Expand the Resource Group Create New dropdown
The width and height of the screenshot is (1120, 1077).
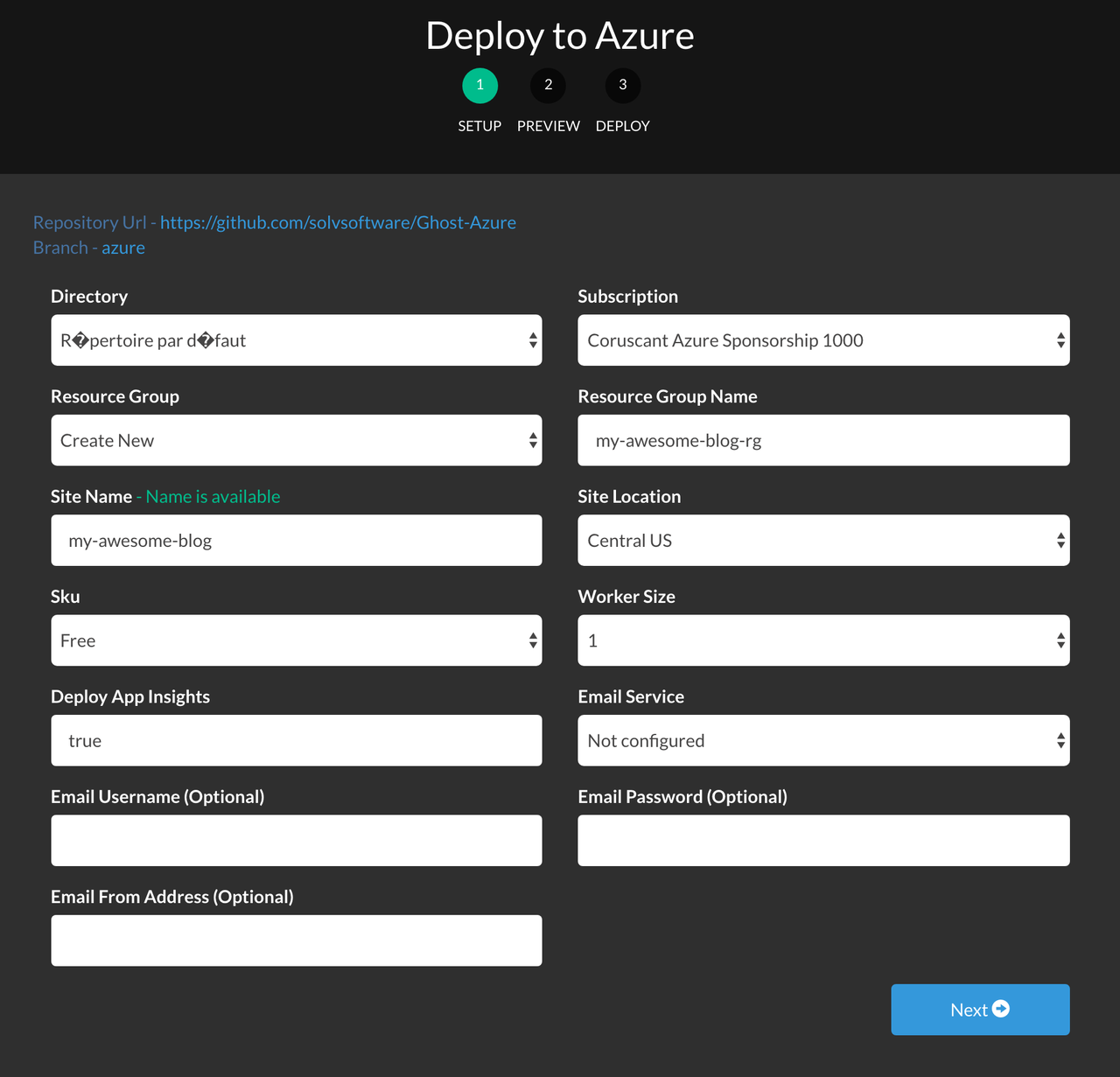click(x=297, y=440)
